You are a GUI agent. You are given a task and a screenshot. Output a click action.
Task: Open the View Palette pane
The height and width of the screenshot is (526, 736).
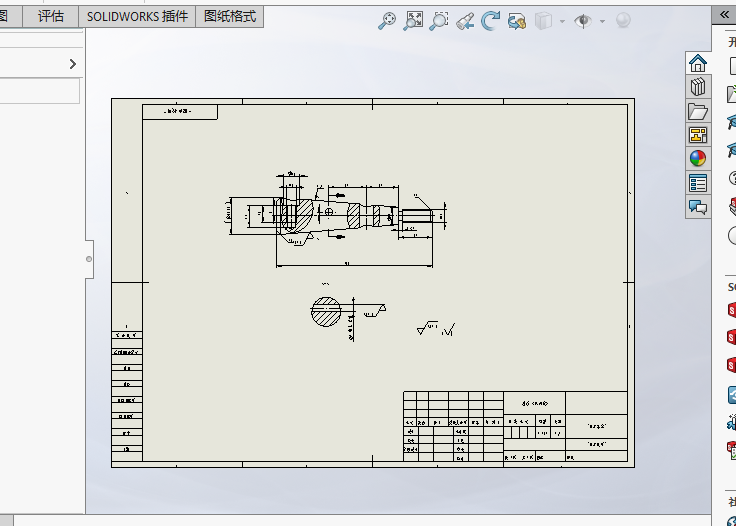click(698, 135)
